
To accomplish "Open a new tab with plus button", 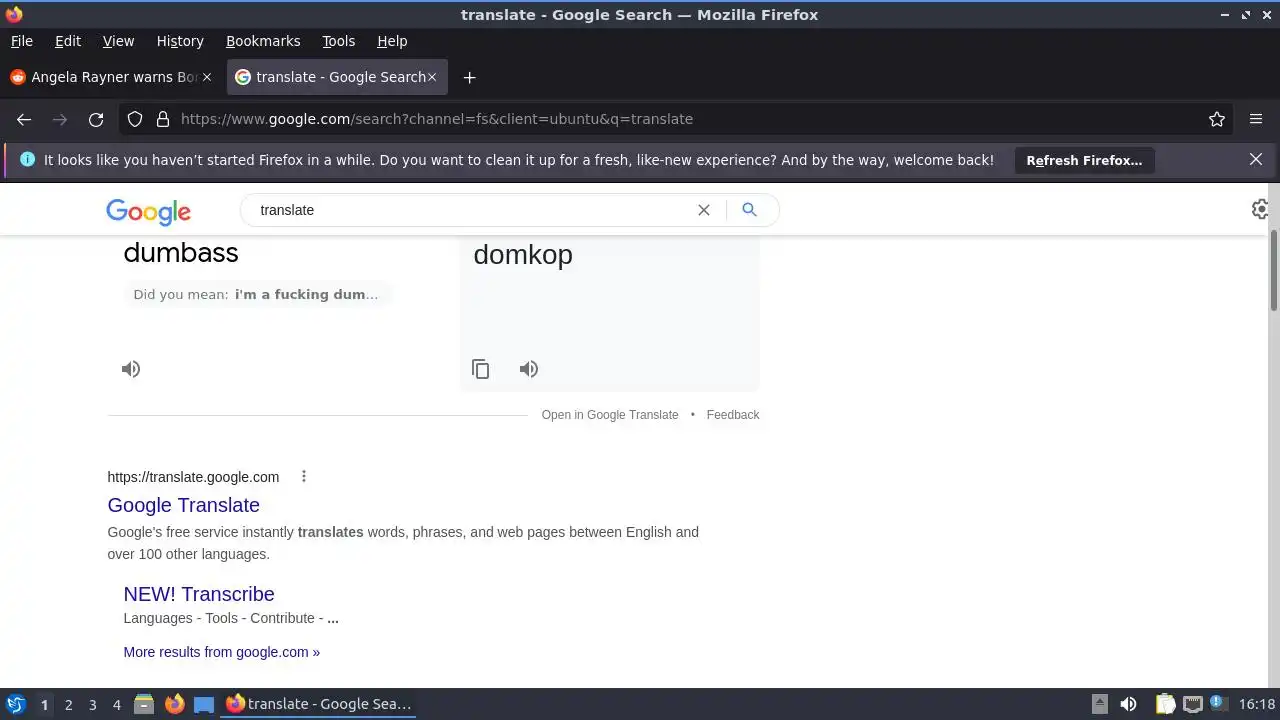I will click(469, 77).
